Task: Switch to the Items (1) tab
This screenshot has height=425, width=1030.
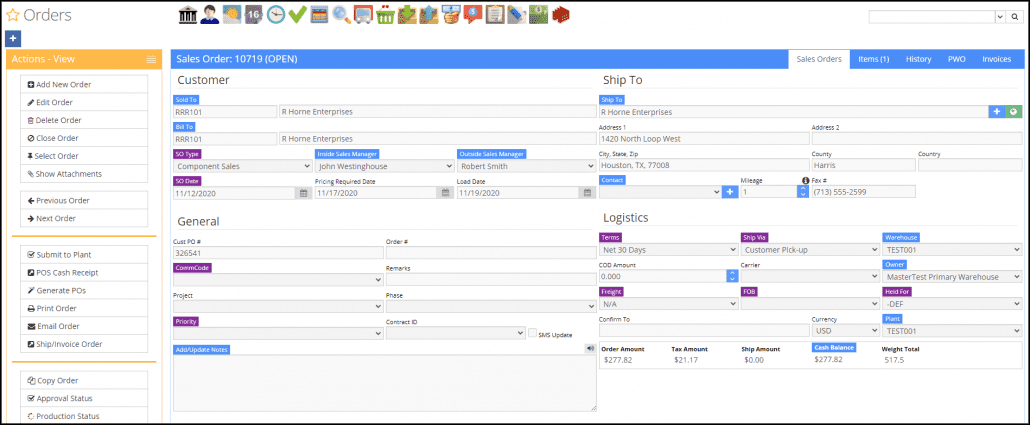Action: point(873,59)
